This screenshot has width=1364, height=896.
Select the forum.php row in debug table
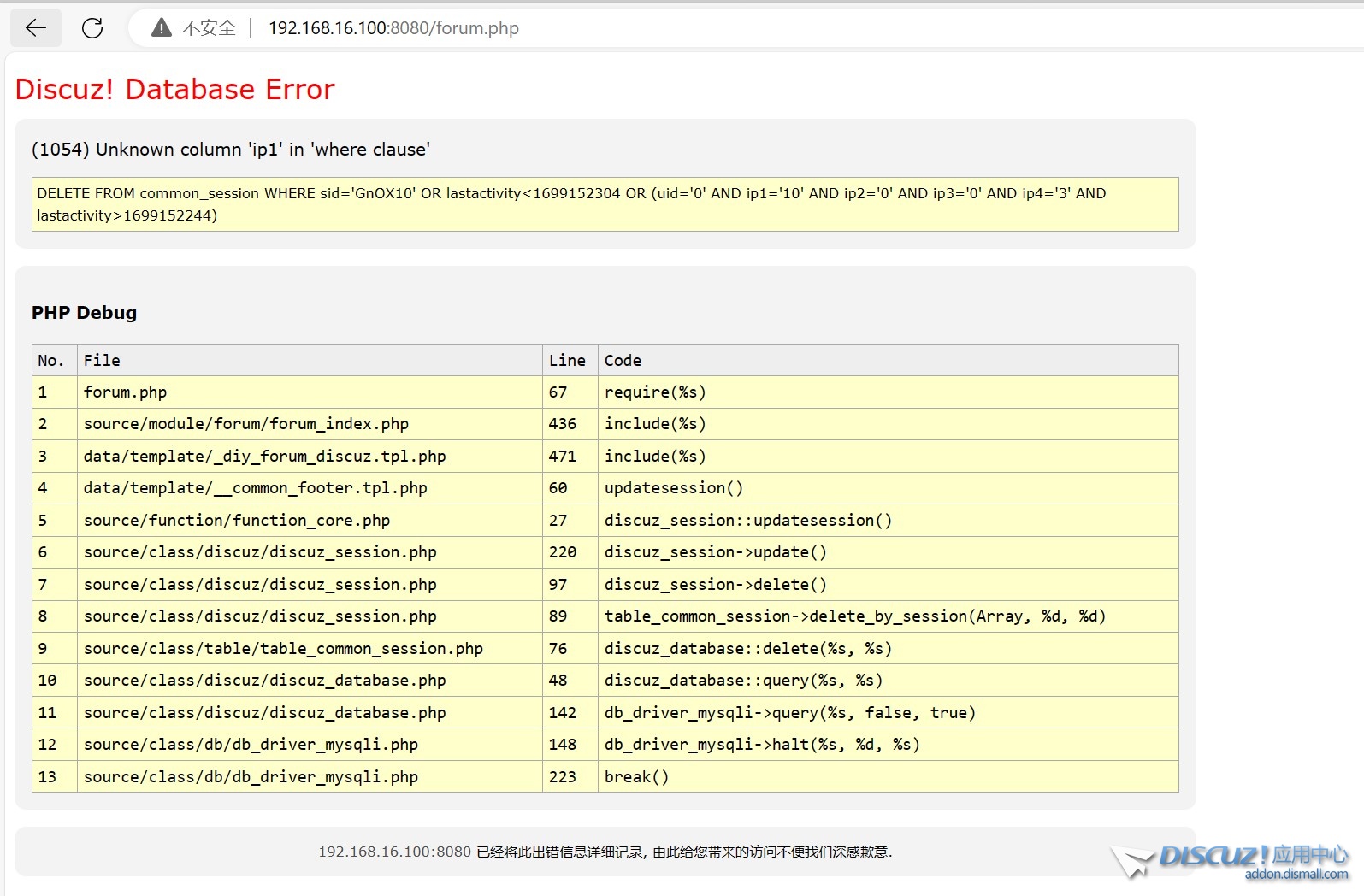pyautogui.click(x=125, y=392)
